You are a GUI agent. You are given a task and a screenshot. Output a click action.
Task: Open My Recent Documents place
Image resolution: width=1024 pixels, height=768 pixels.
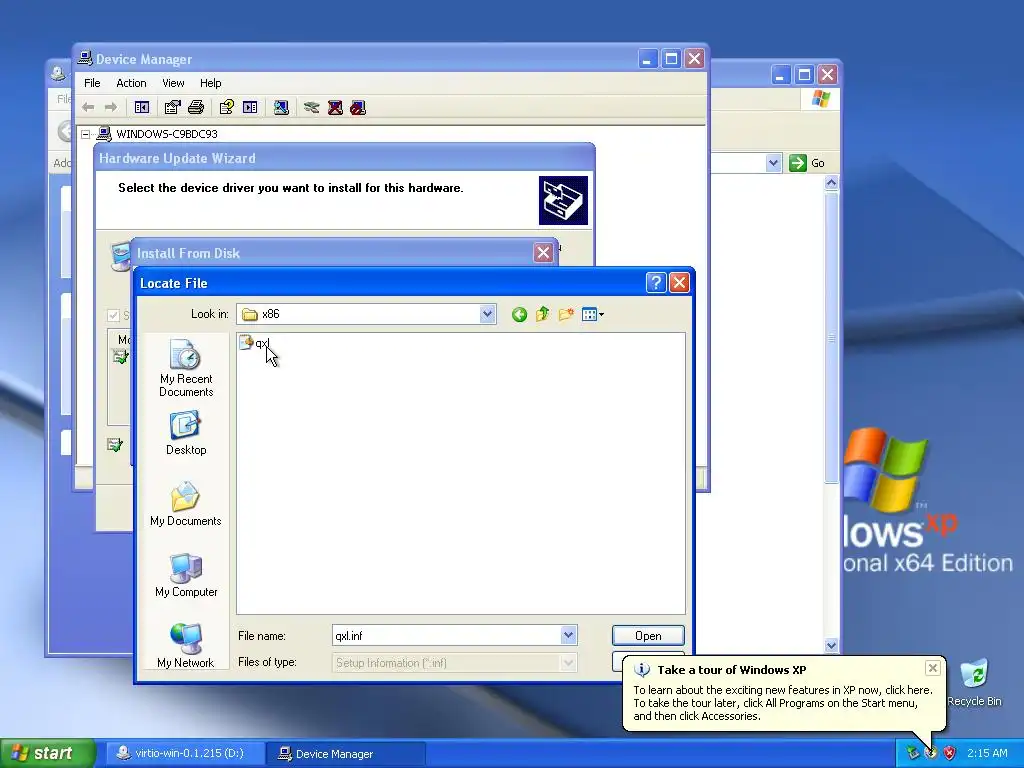(186, 368)
